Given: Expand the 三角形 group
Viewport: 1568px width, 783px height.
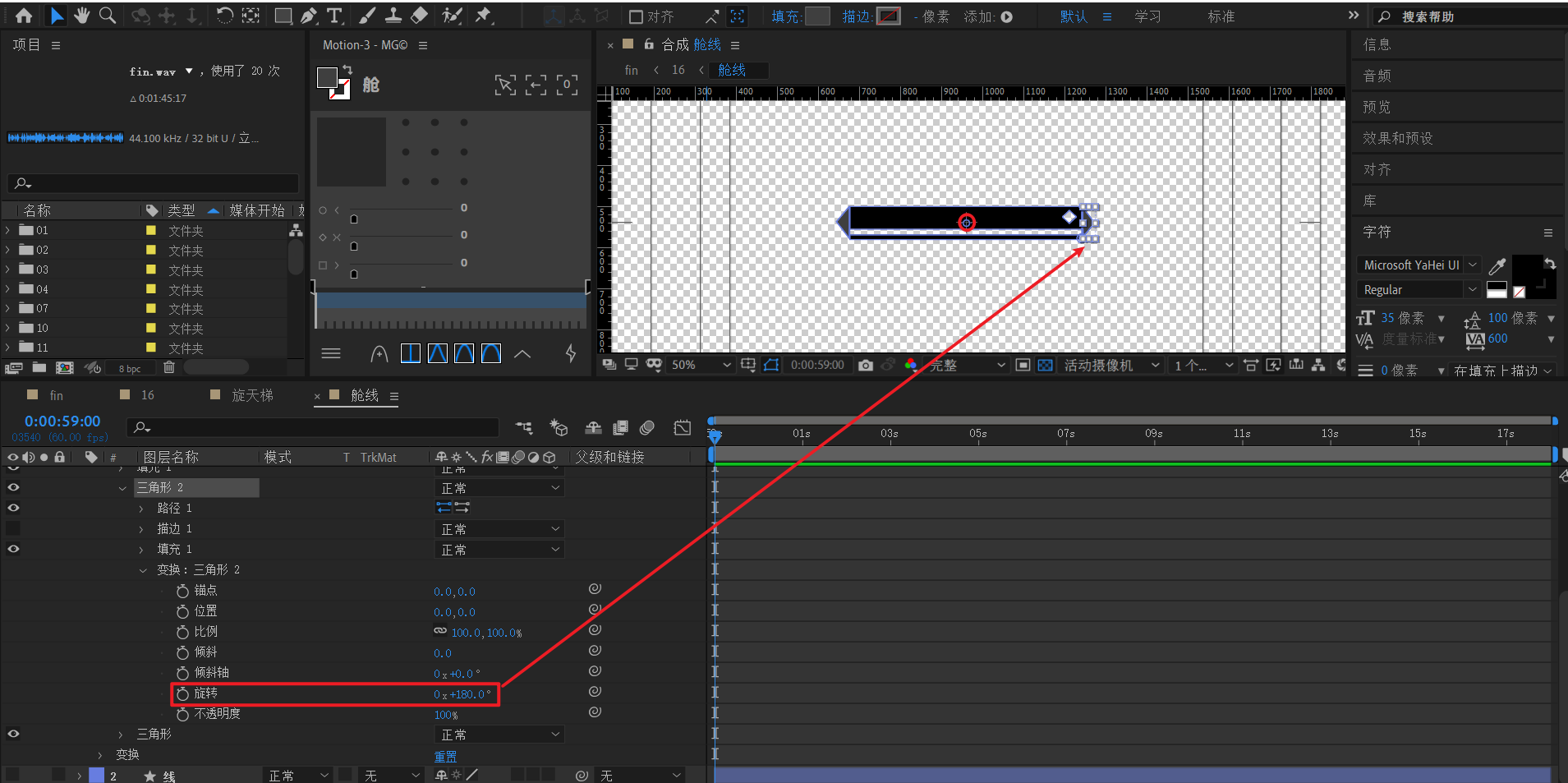Looking at the screenshot, I should point(121,735).
